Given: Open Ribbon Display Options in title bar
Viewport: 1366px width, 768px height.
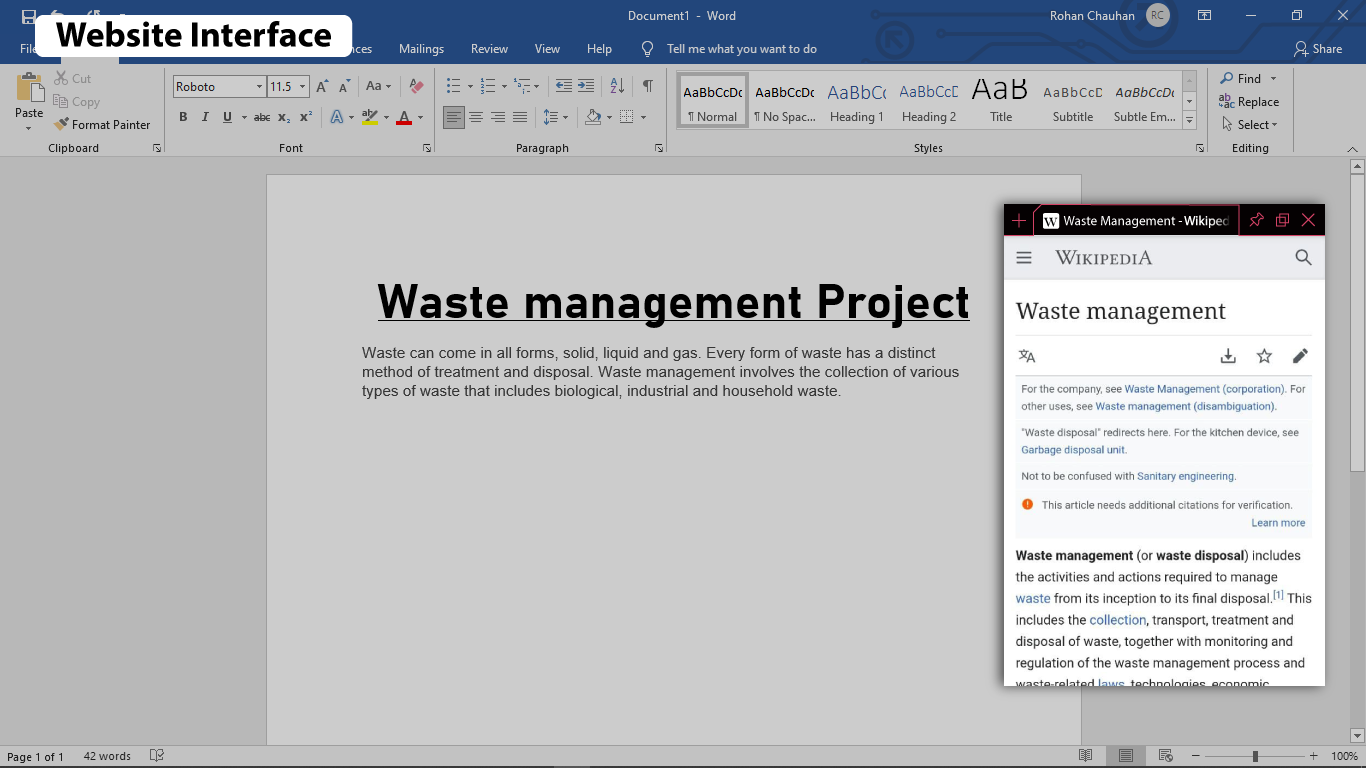Looking at the screenshot, I should point(1205,15).
